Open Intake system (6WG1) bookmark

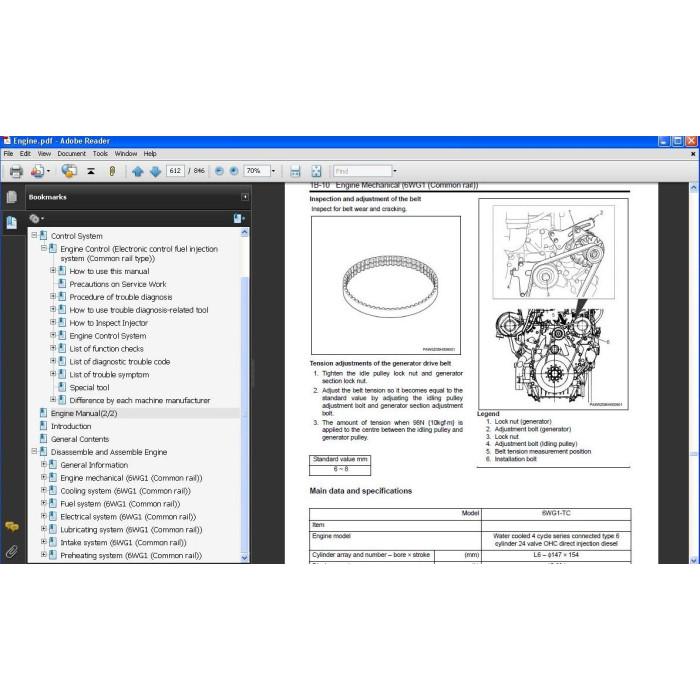(123, 543)
